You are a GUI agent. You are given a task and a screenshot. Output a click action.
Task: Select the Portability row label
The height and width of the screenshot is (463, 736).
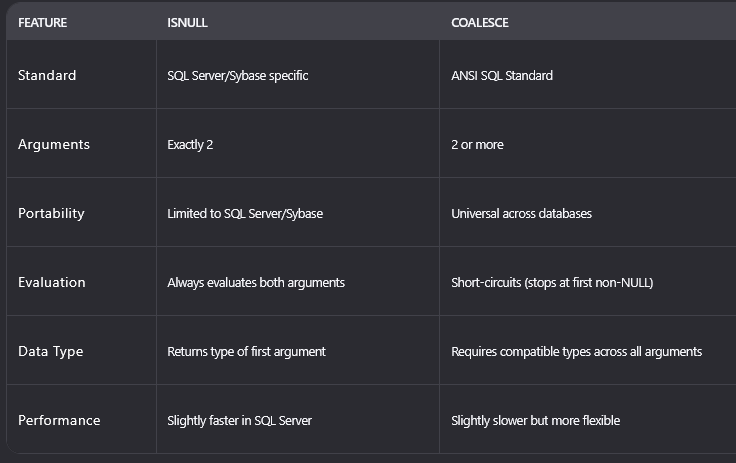51,213
